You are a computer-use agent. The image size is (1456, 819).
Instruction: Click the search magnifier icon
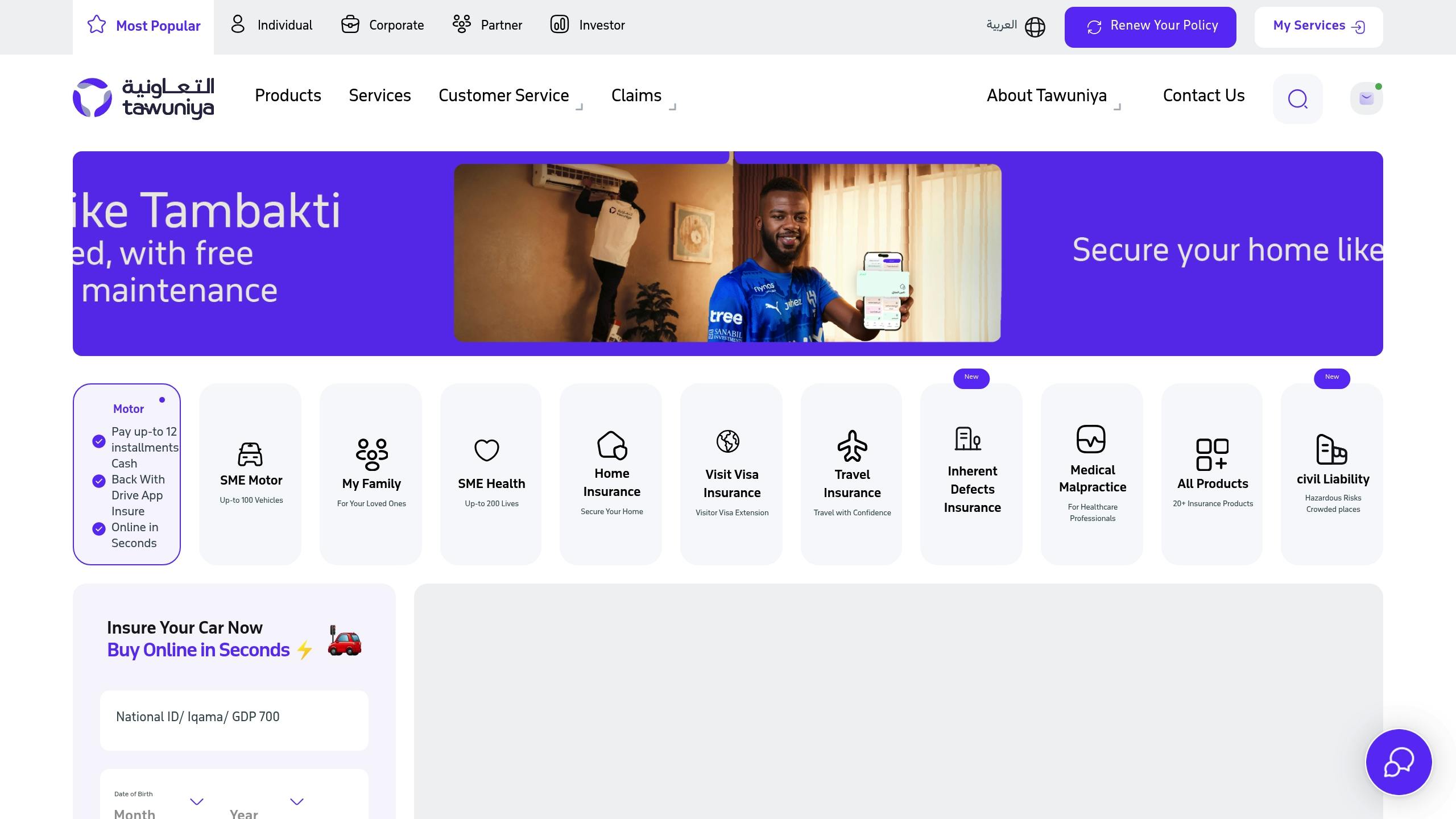tap(1297, 99)
